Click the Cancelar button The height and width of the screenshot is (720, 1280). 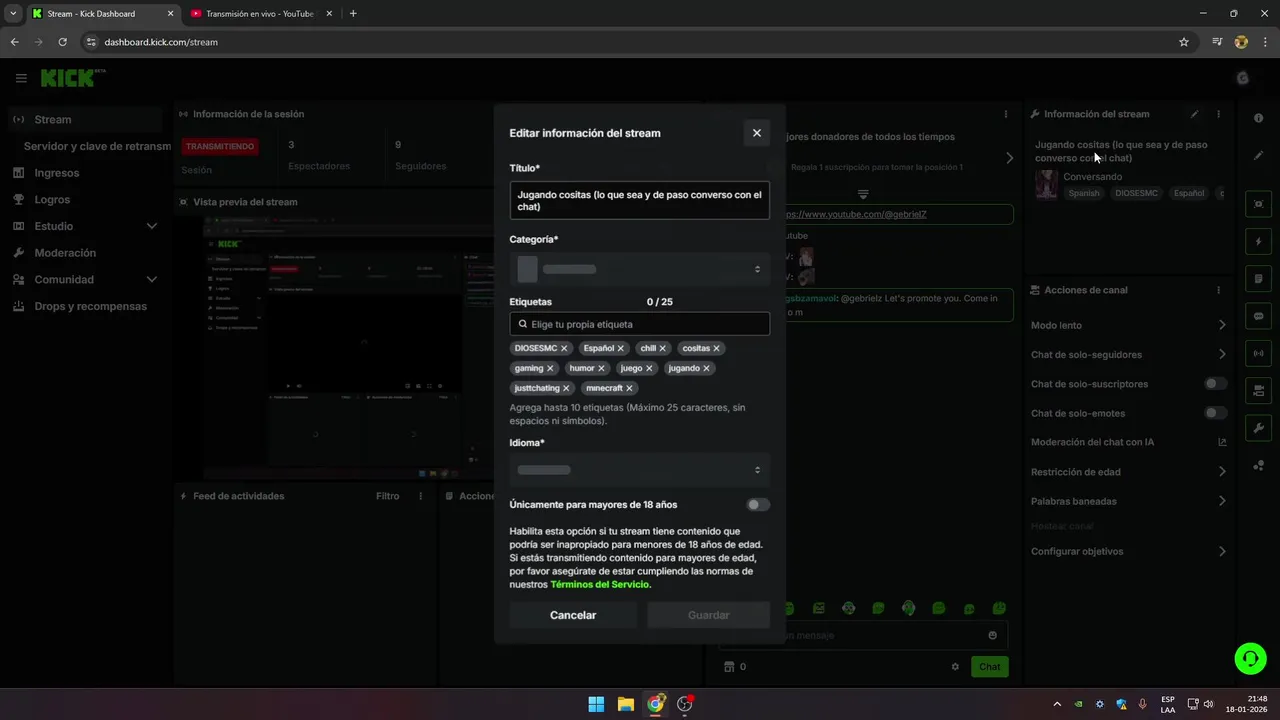click(573, 615)
